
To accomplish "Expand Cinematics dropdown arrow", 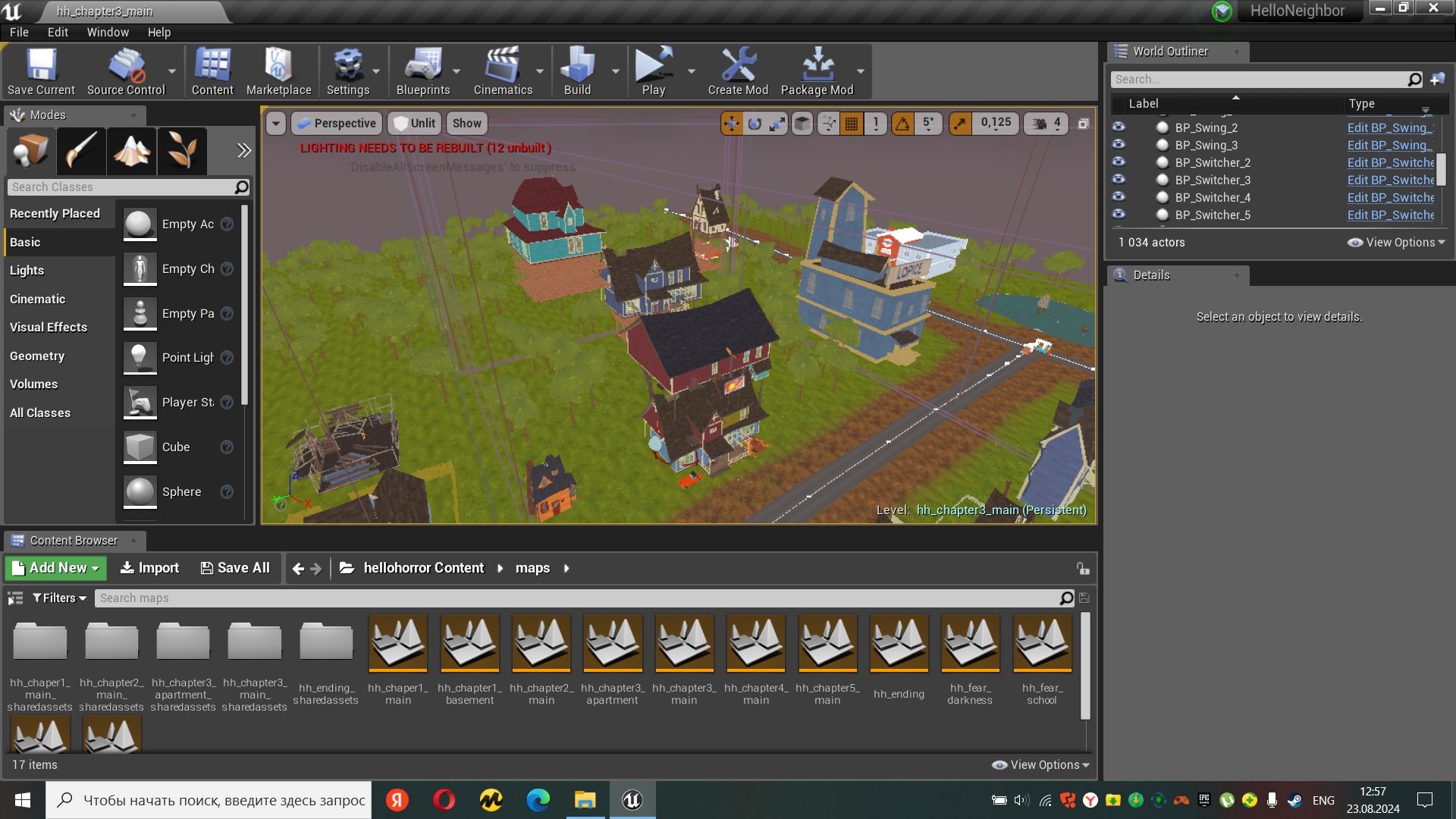I will coord(540,71).
